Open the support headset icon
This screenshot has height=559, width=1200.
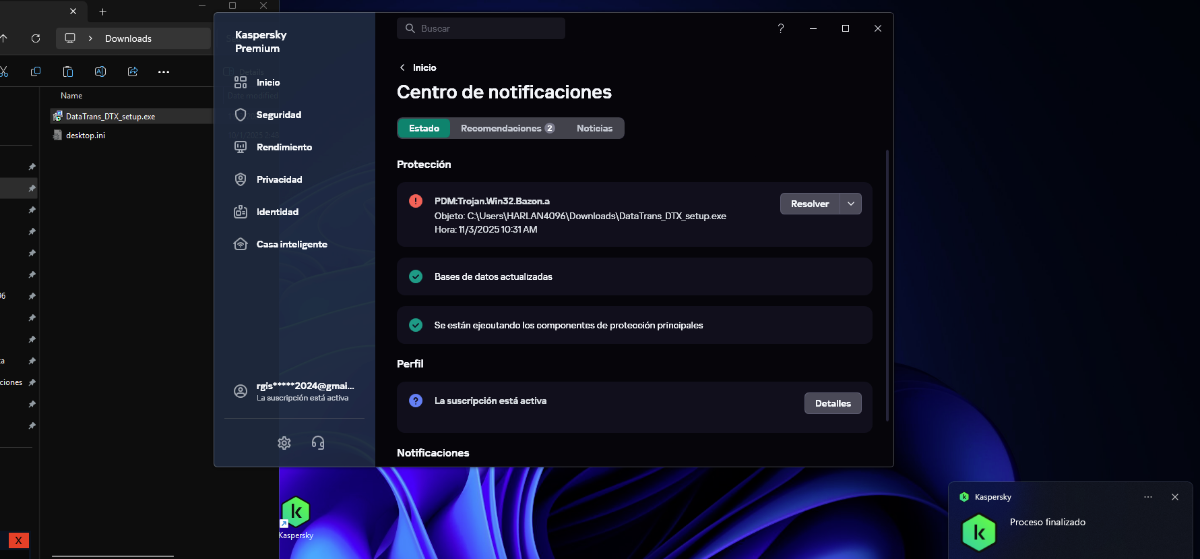point(318,443)
